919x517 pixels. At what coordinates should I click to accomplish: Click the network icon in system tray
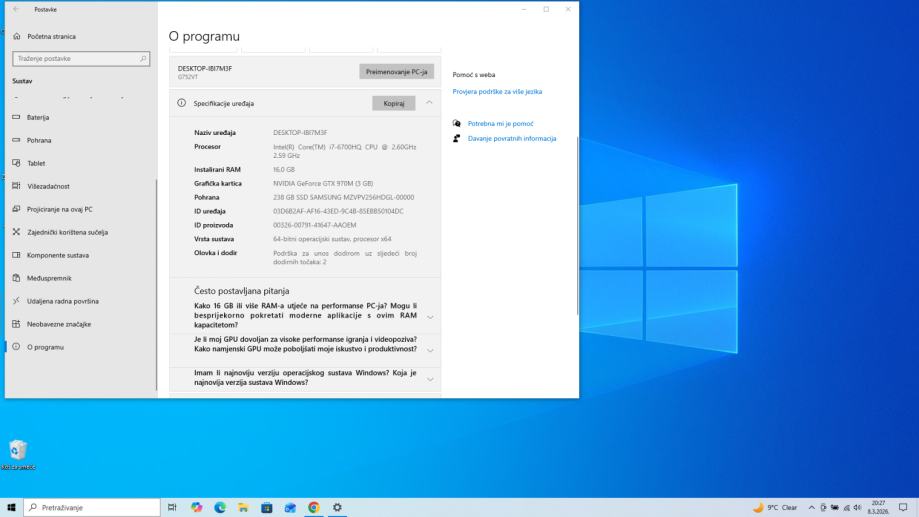[846, 508]
